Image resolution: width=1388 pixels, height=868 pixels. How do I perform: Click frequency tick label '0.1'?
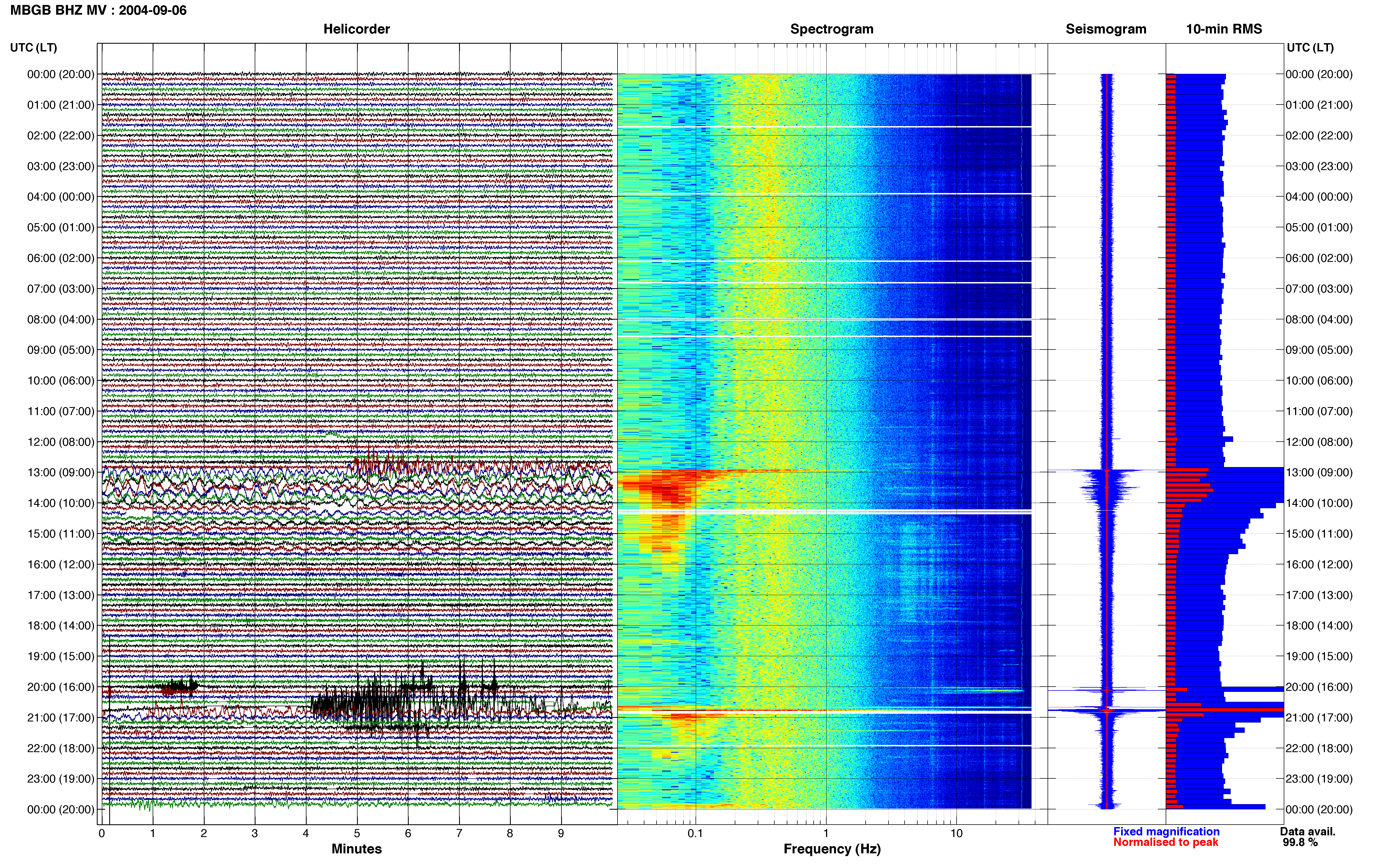[x=695, y=833]
